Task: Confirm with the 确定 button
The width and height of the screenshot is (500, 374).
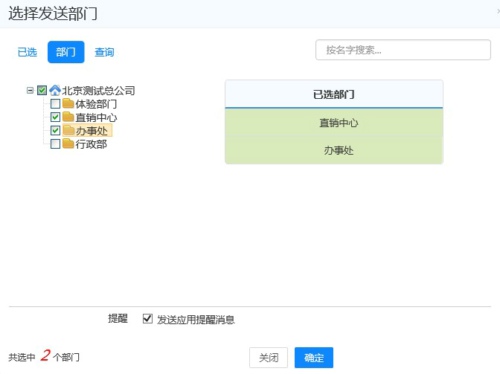Action: tap(314, 358)
